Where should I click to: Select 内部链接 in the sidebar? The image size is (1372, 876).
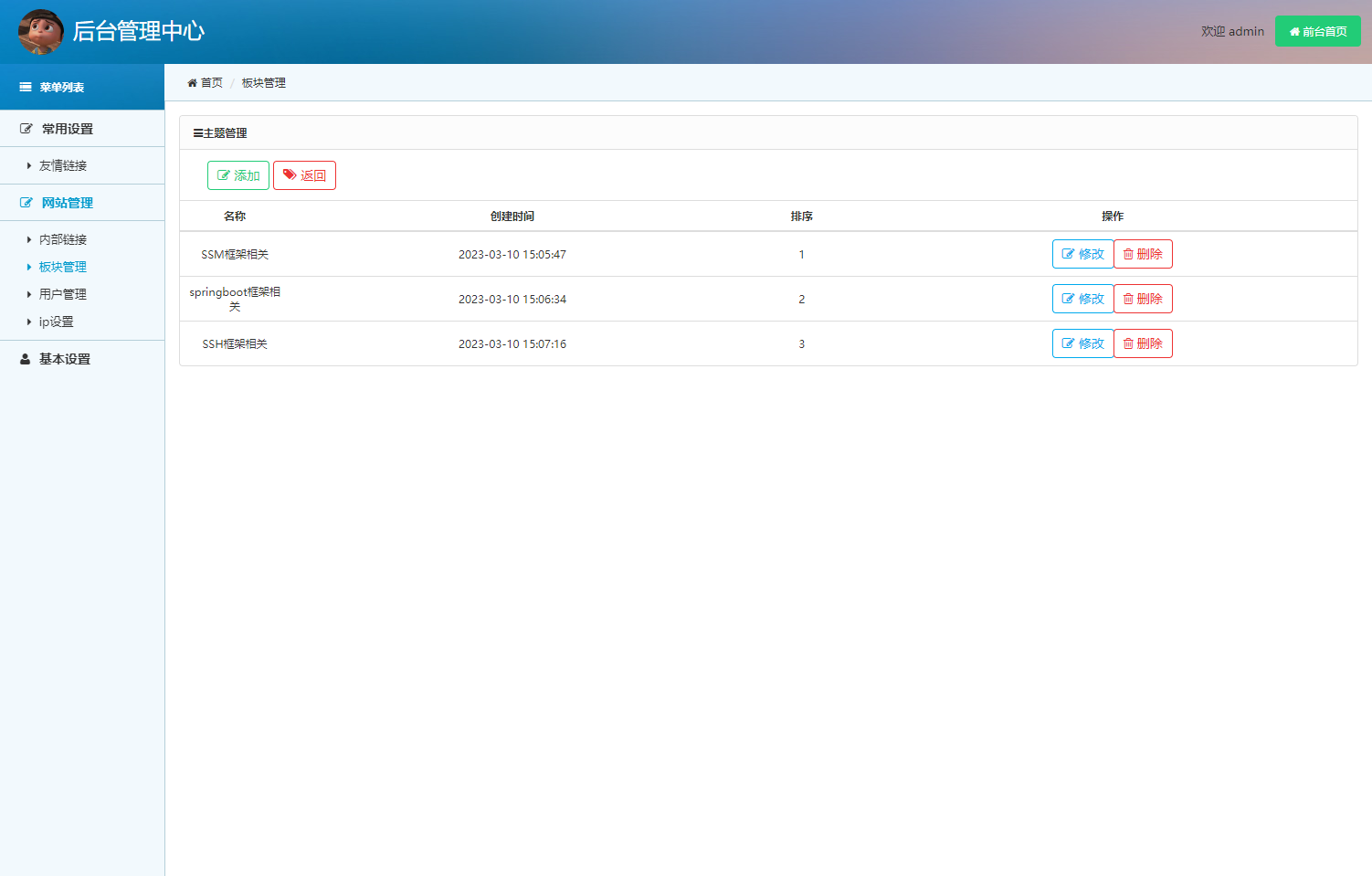(x=63, y=240)
